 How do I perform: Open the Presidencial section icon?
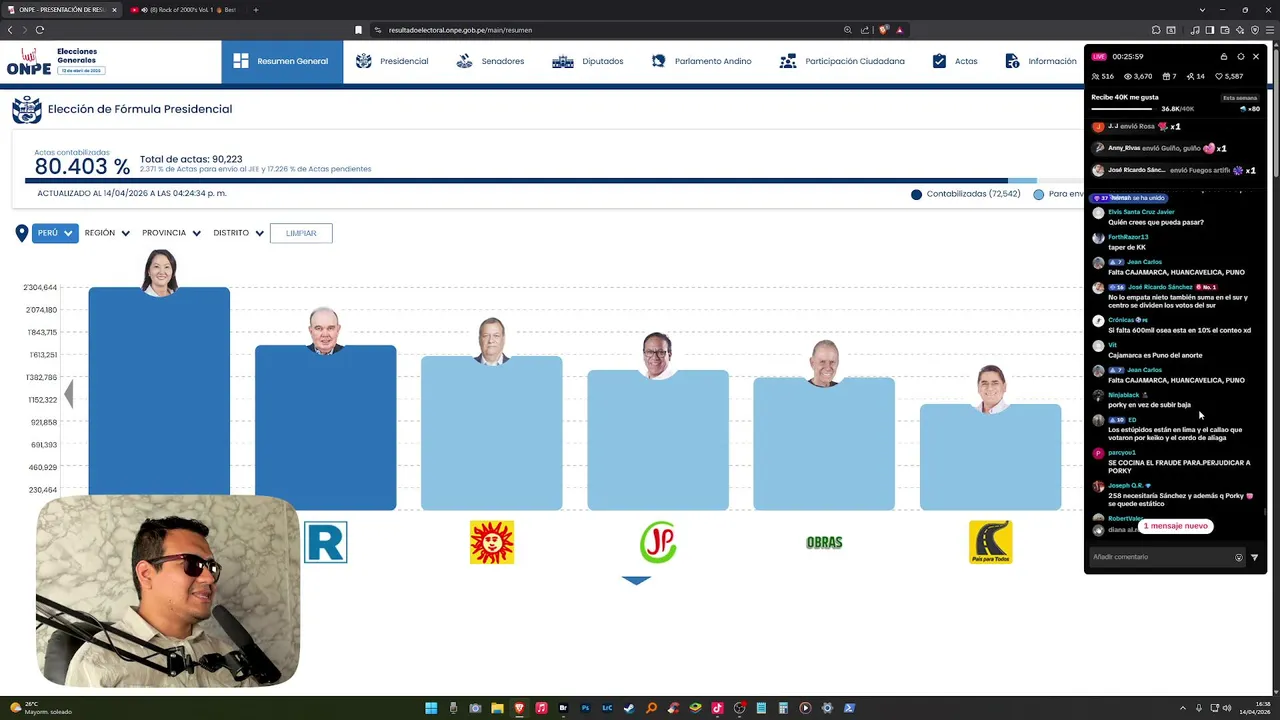tap(363, 61)
